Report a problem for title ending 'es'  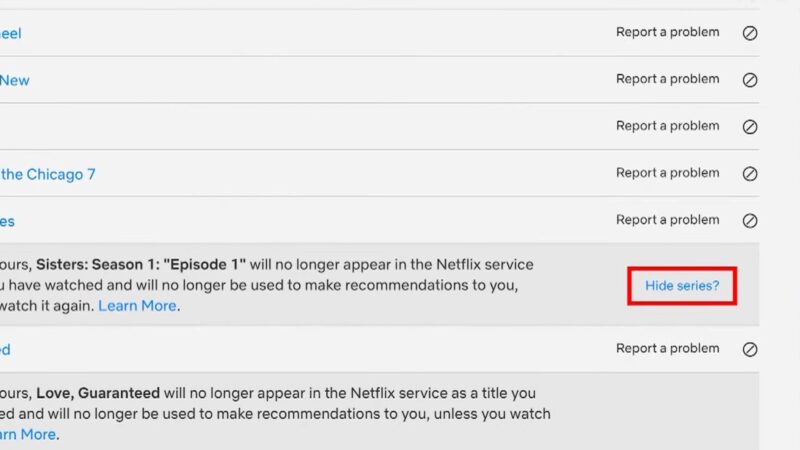[667, 220]
